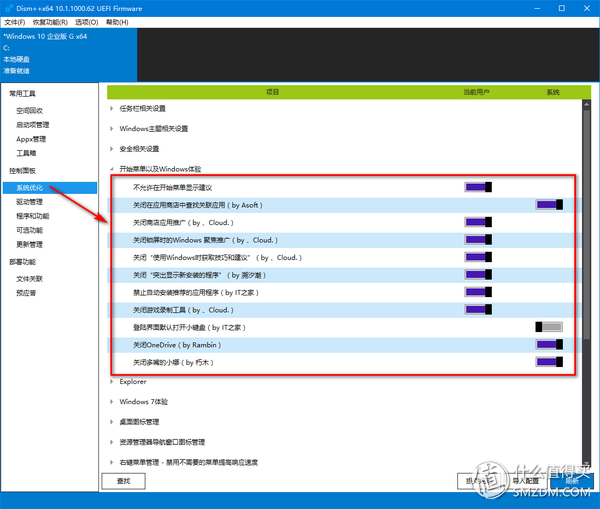Image resolution: width=600 pixels, height=509 pixels.
Task: Toggle 关闭在应用商店中查找关联应用 system switch
Action: [x=549, y=205]
